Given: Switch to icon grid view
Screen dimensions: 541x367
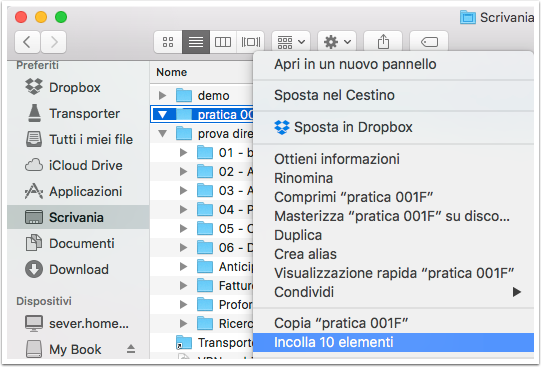Looking at the screenshot, I should (168, 42).
